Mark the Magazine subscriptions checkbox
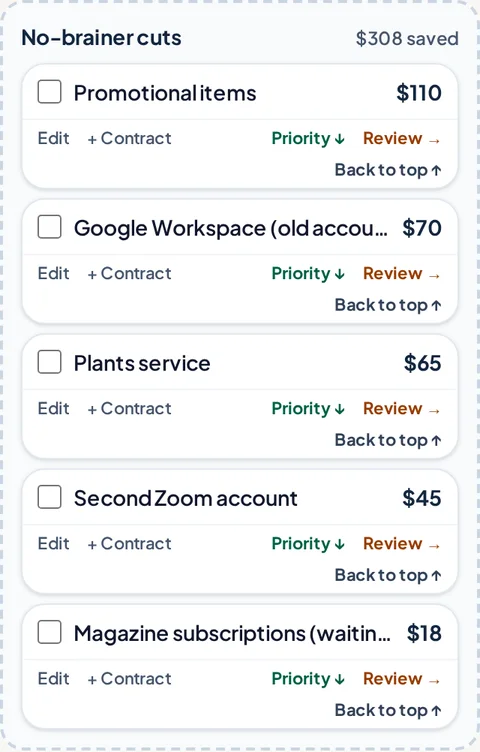 point(49,633)
